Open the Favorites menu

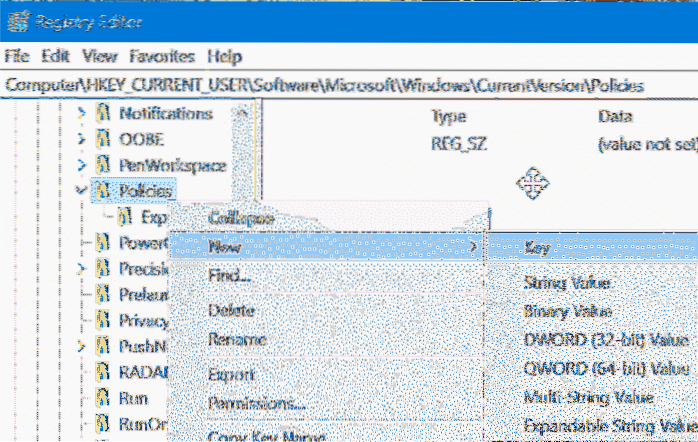[162, 57]
